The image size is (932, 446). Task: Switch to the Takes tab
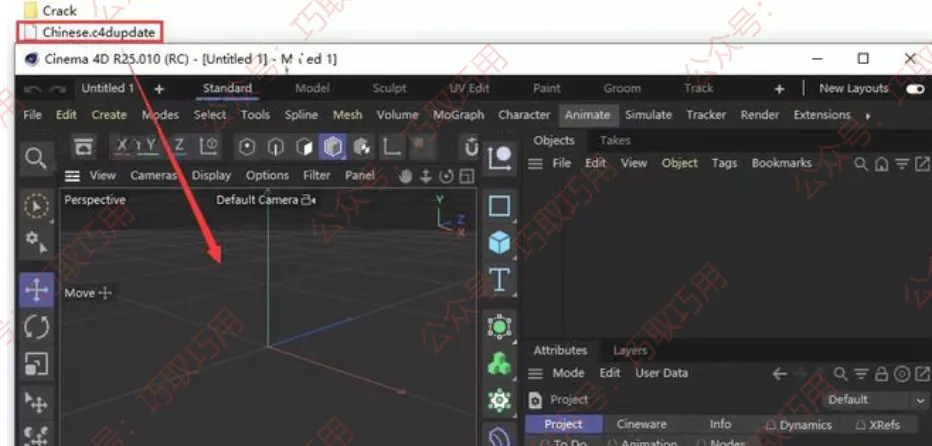[615, 141]
